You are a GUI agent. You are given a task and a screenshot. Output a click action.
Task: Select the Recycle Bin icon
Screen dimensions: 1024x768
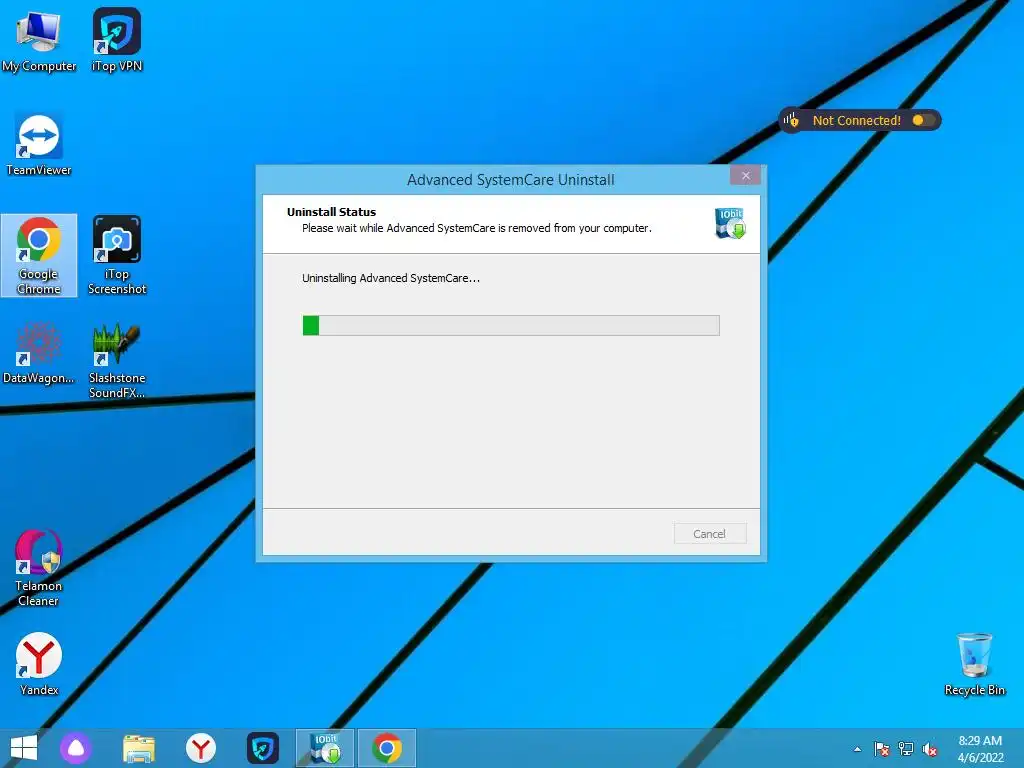(974, 664)
